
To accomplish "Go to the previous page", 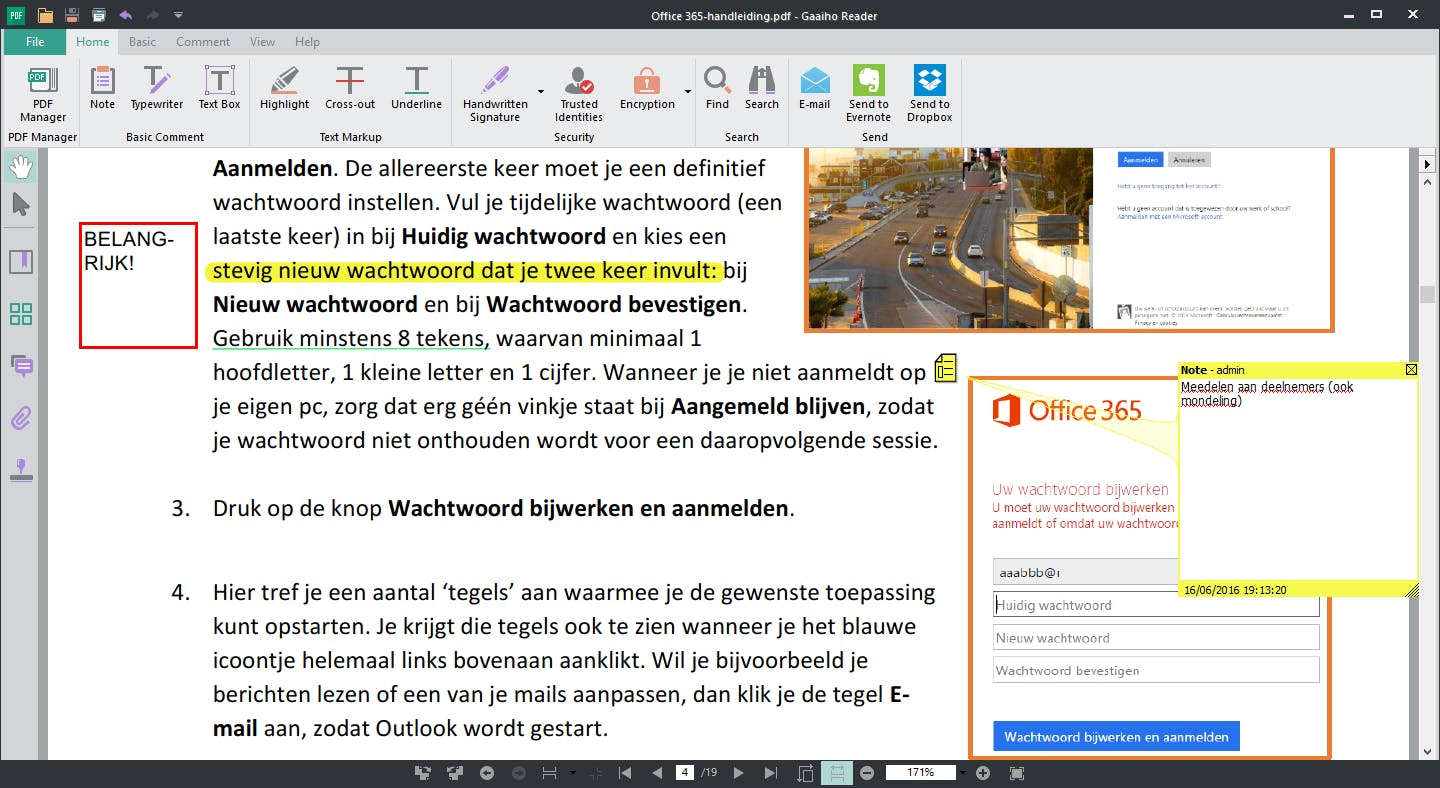I will [657, 773].
